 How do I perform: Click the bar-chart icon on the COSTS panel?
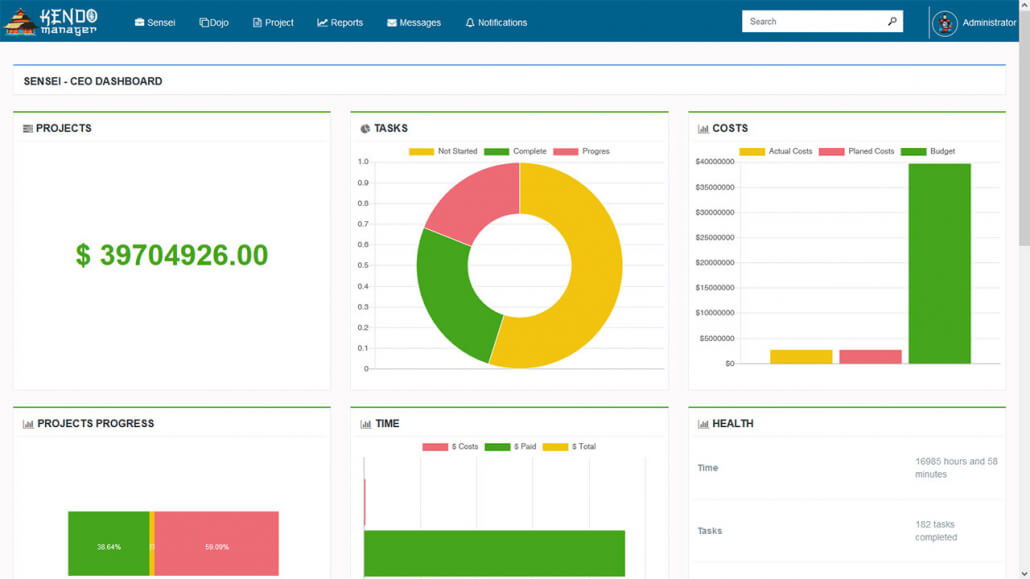701,128
